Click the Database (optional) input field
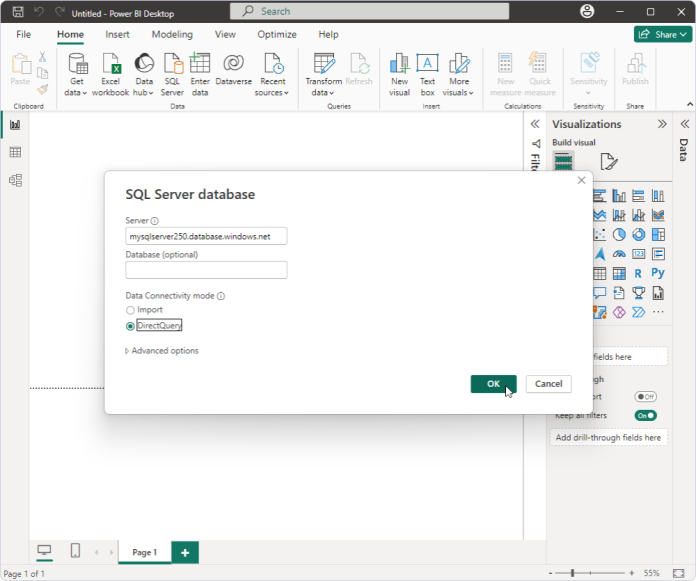This screenshot has height=581, width=696. click(x=206, y=270)
